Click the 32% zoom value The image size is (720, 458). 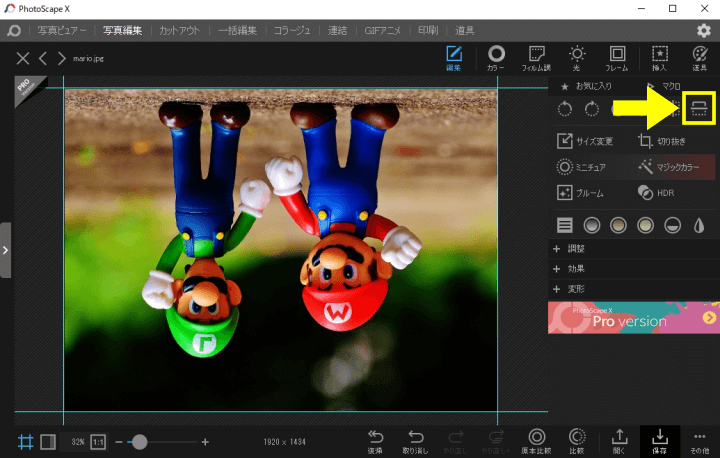(78, 442)
